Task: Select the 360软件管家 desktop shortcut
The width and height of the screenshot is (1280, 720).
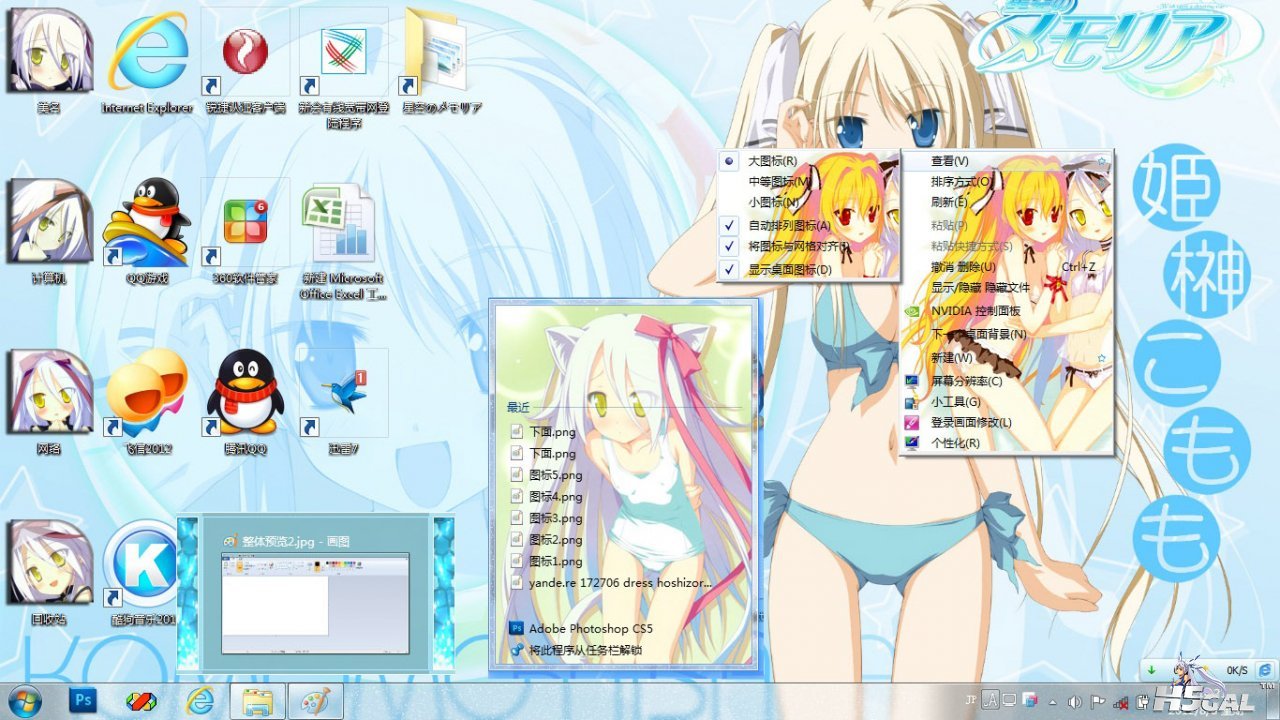Action: tap(245, 232)
